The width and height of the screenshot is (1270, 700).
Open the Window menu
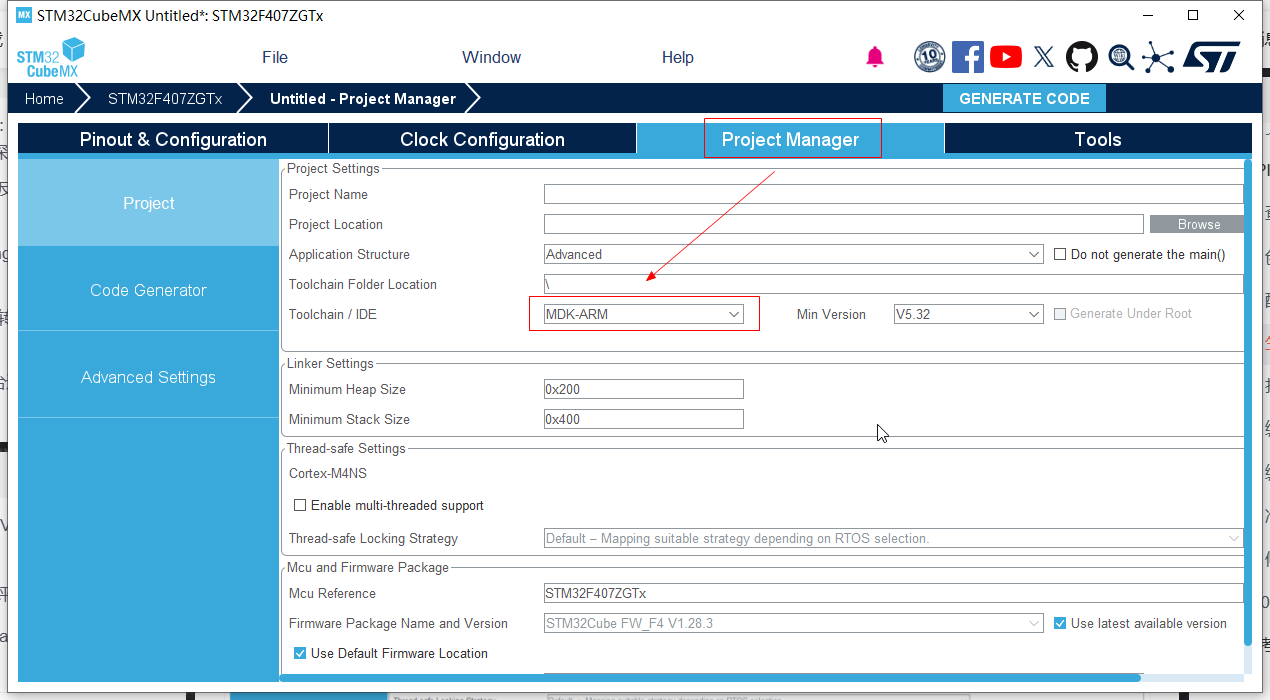tap(491, 57)
